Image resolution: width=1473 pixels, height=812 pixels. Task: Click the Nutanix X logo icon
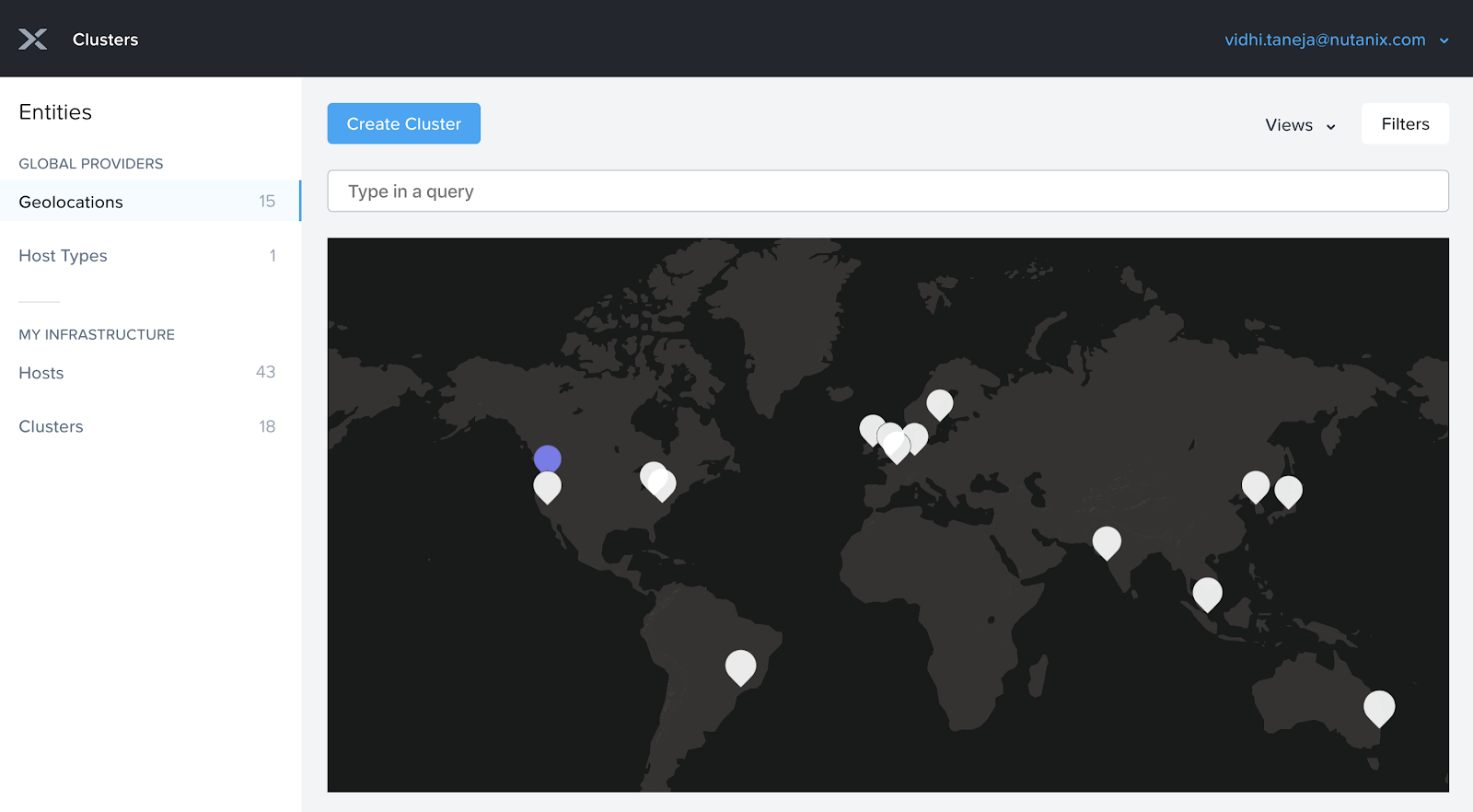point(33,40)
